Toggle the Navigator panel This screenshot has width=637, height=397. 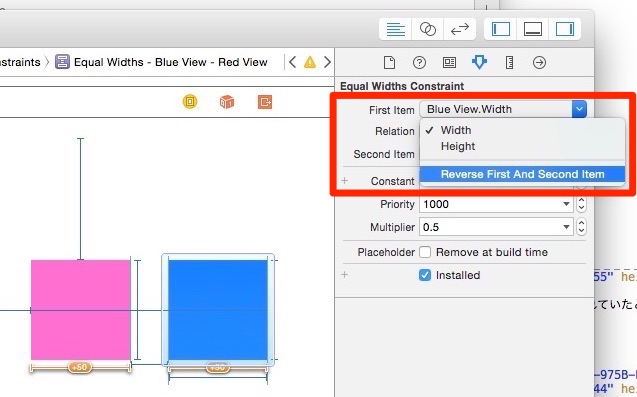coord(500,29)
